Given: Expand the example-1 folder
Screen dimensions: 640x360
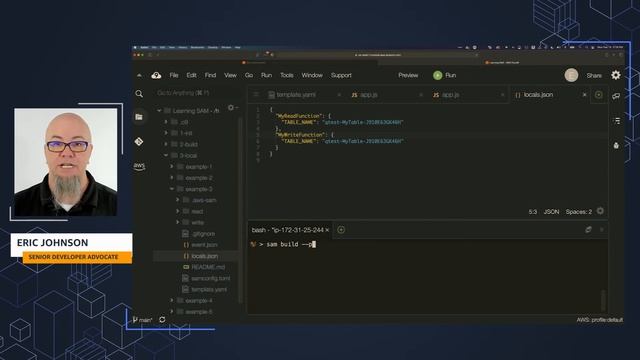Looking at the screenshot, I should pos(171,167).
